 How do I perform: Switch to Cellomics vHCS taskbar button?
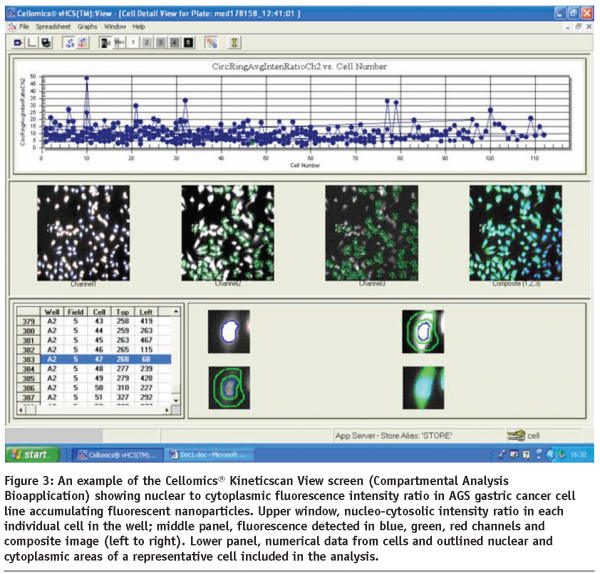(118, 455)
